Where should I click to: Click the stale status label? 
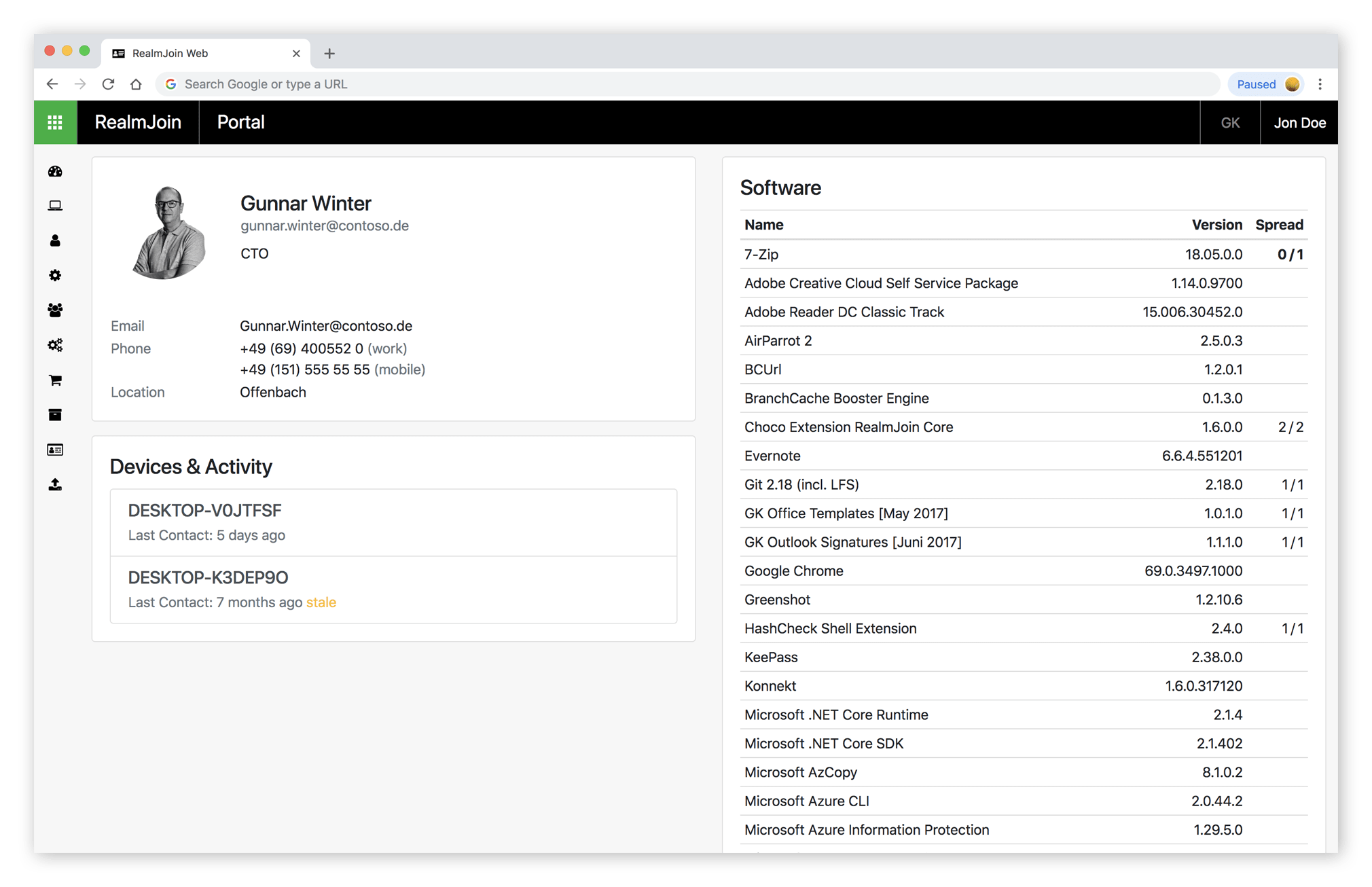(x=321, y=602)
